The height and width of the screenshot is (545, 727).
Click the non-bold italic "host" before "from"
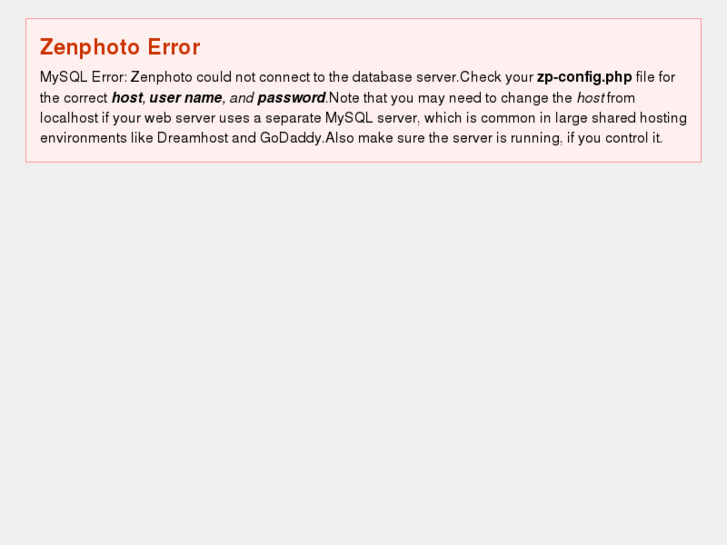pos(590,98)
